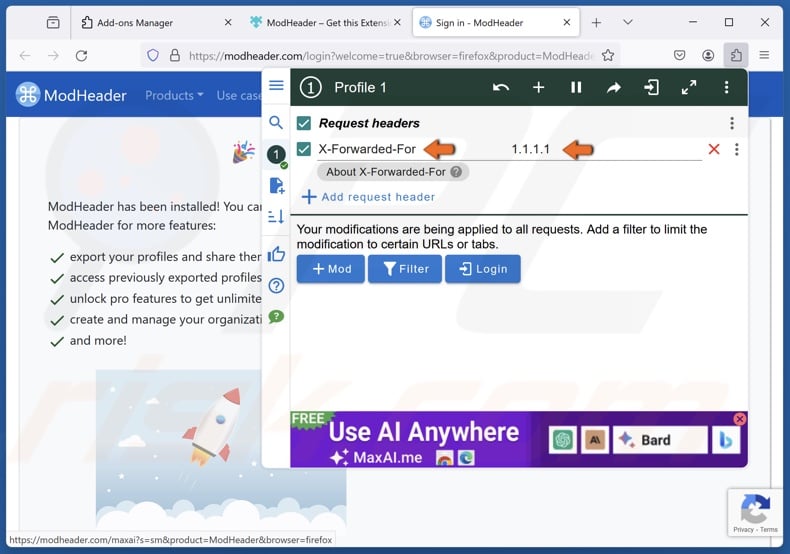Click the + Mod button
This screenshot has height=554, width=790.
pos(331,269)
